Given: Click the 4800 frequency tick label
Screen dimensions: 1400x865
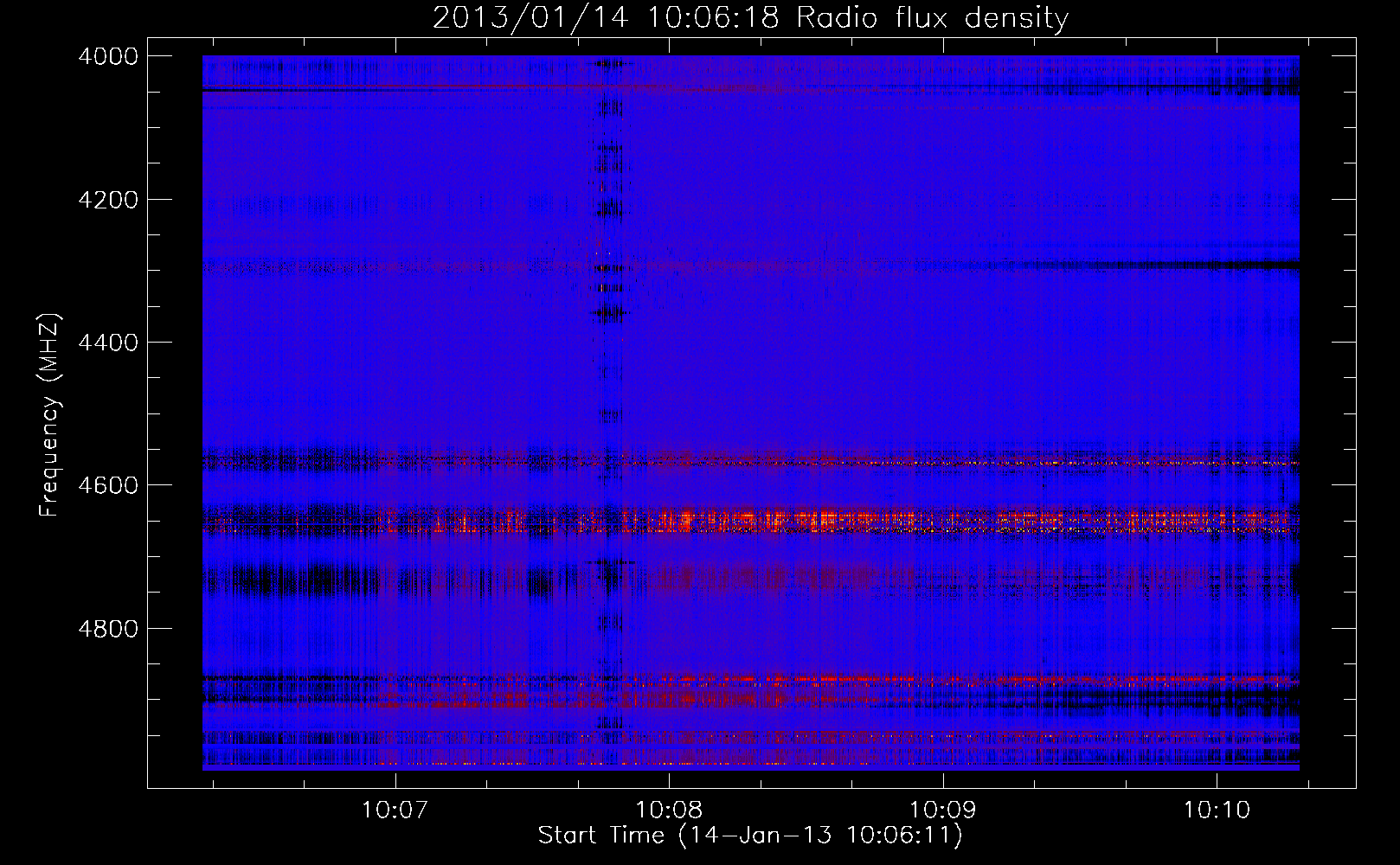Looking at the screenshot, I should click(x=108, y=629).
